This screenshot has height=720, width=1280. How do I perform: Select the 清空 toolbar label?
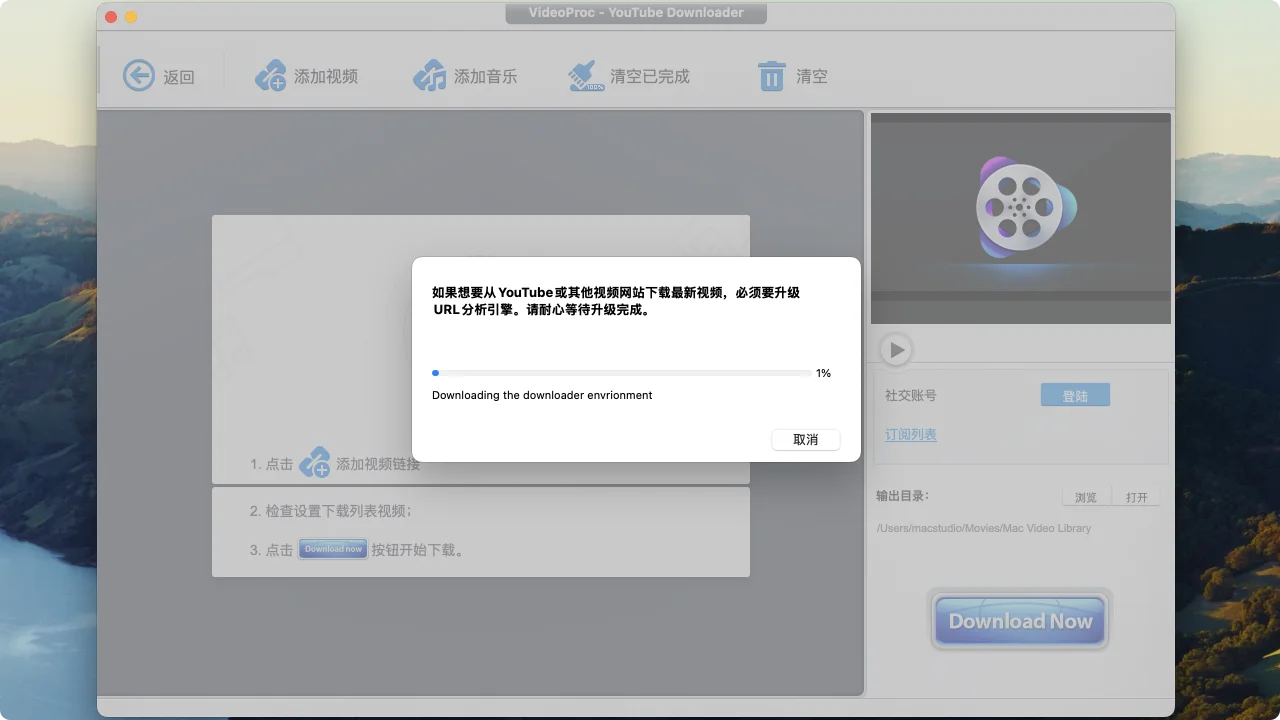point(812,76)
